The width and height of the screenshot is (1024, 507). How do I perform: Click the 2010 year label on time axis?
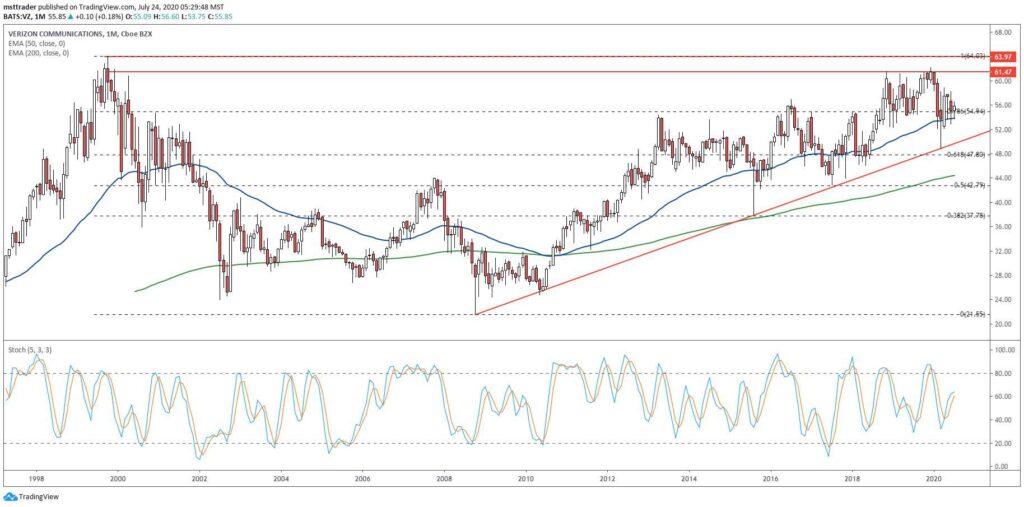pyautogui.click(x=526, y=478)
